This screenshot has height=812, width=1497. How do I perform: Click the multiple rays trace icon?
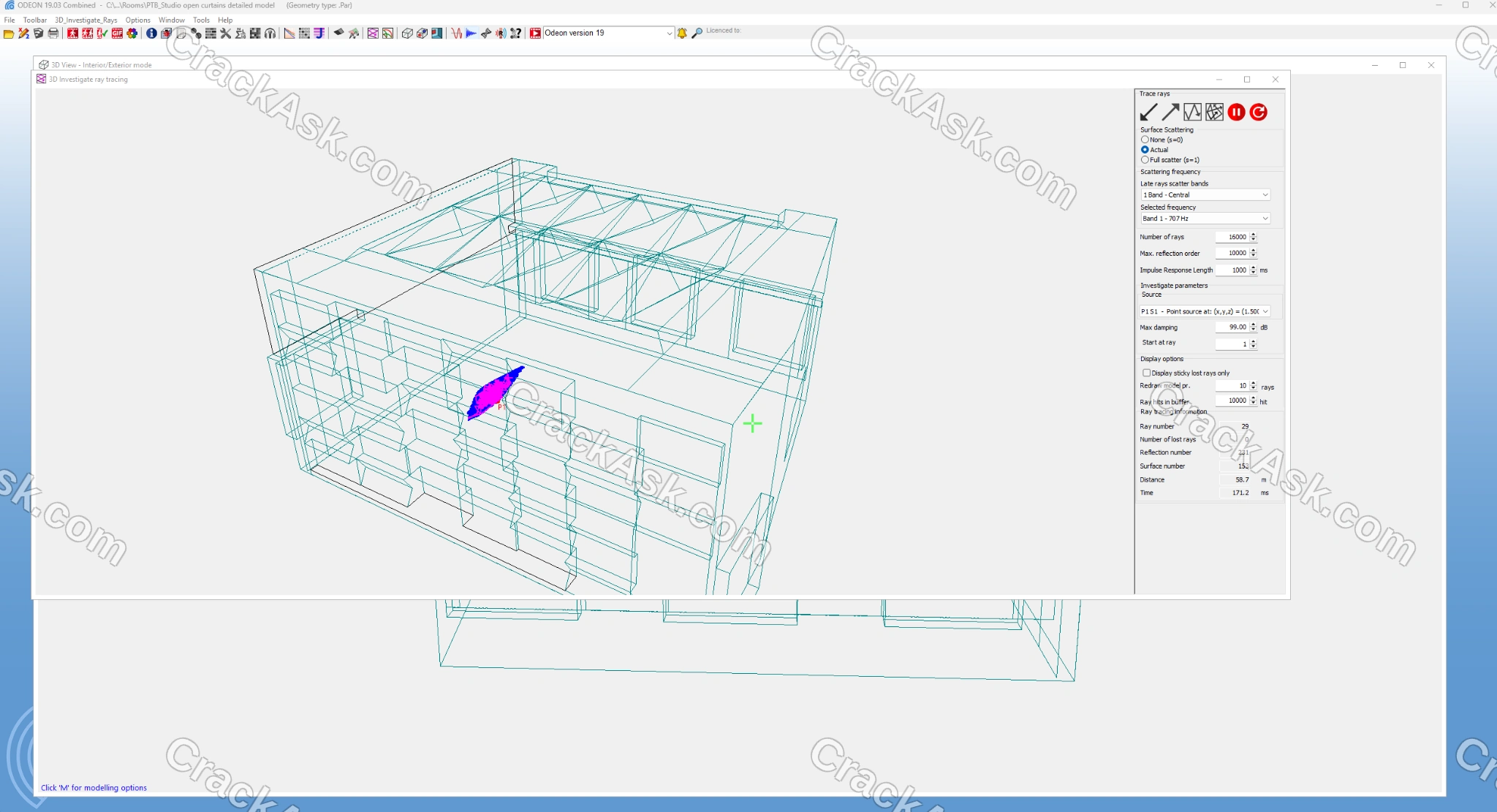(1214, 112)
